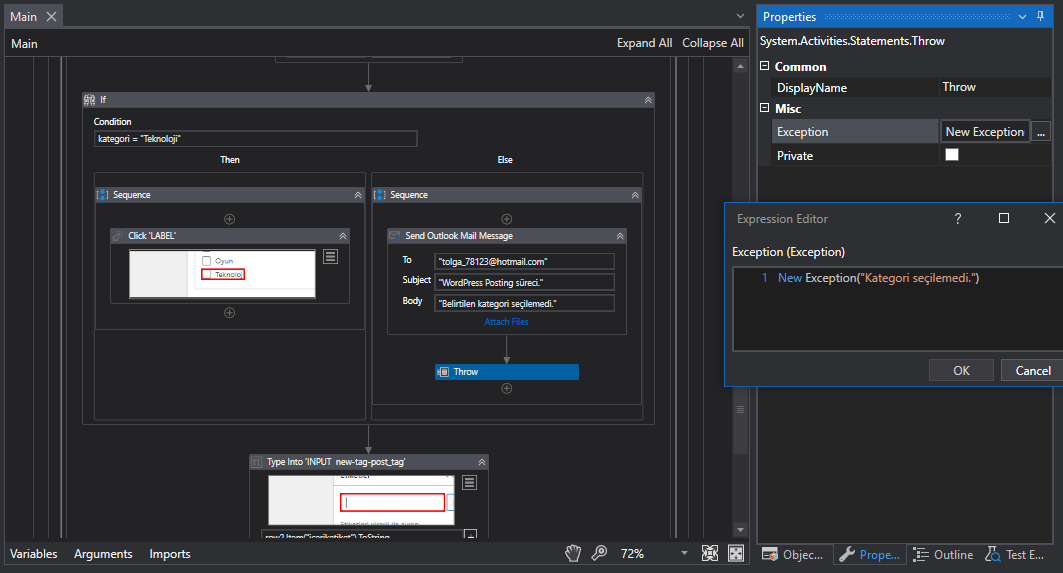1063x573 pixels.
Task: Open Properties panel options dropdown
Action: 1022,16
